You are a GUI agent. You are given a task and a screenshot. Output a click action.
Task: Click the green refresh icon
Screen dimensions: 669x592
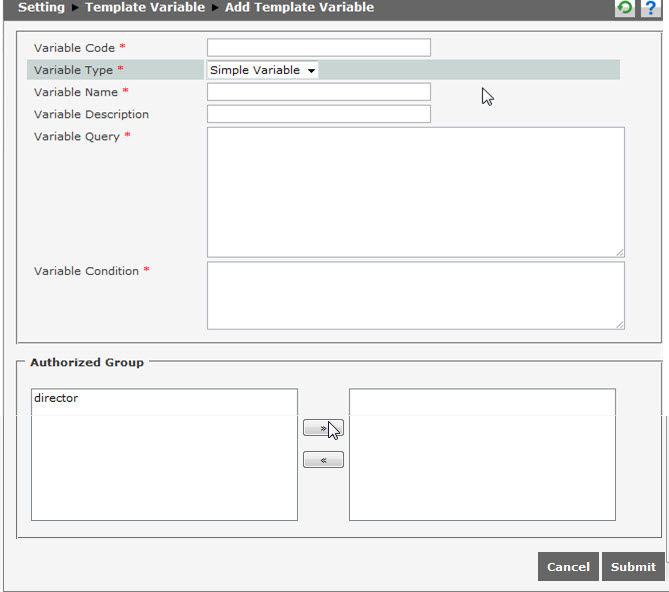[x=625, y=8]
